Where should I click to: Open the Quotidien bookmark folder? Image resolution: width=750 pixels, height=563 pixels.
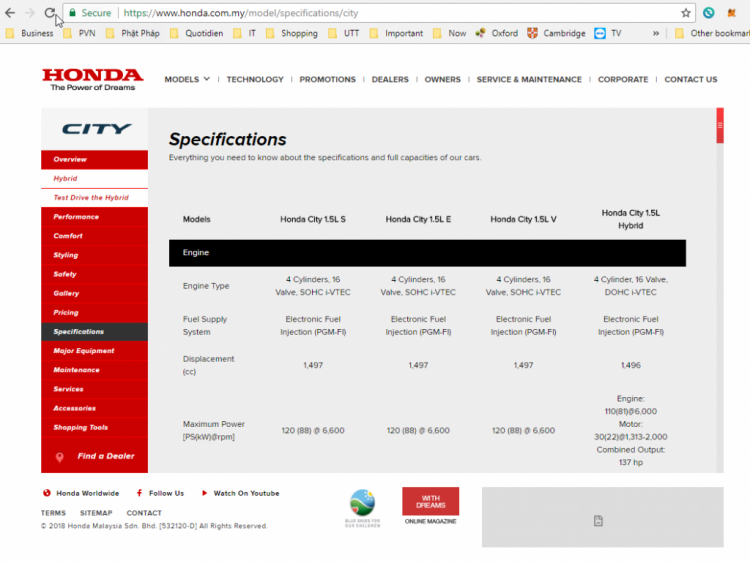(x=197, y=33)
